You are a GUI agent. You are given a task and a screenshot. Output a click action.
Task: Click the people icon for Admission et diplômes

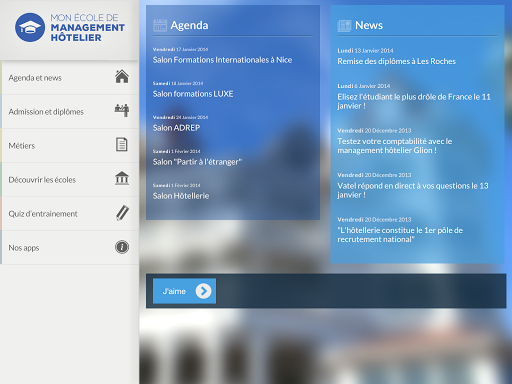(122, 110)
